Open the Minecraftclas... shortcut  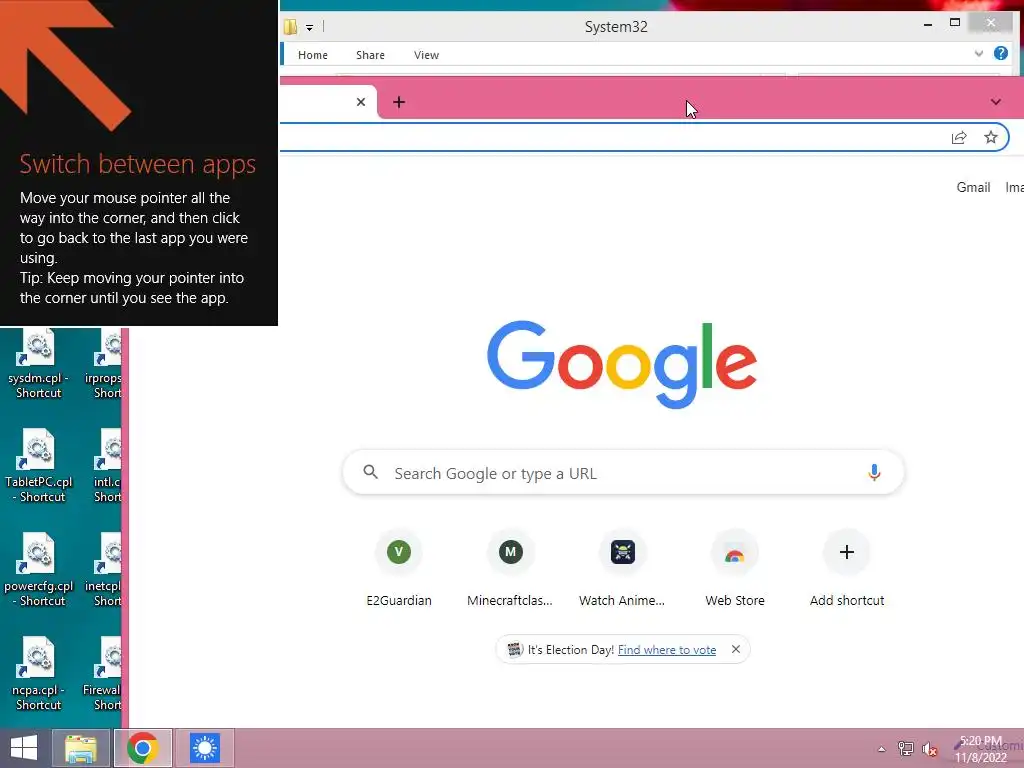[x=510, y=568]
